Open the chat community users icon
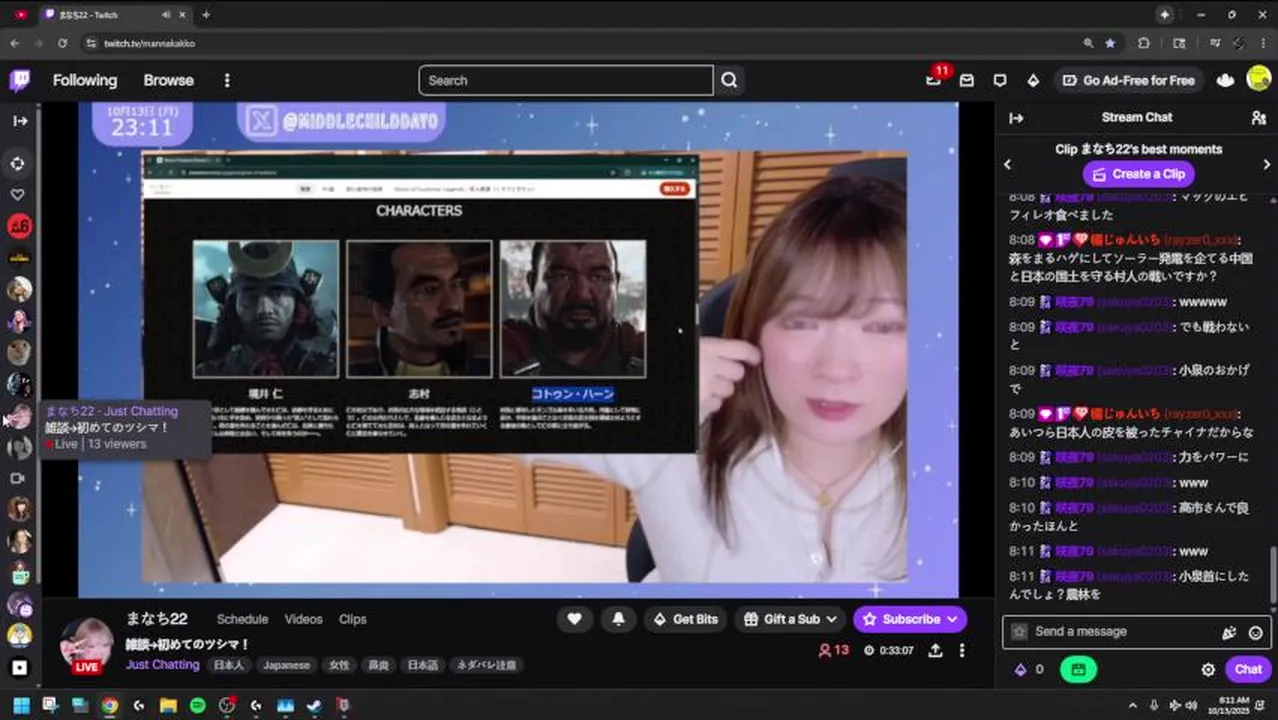The width and height of the screenshot is (1278, 720). pyautogui.click(x=1258, y=118)
